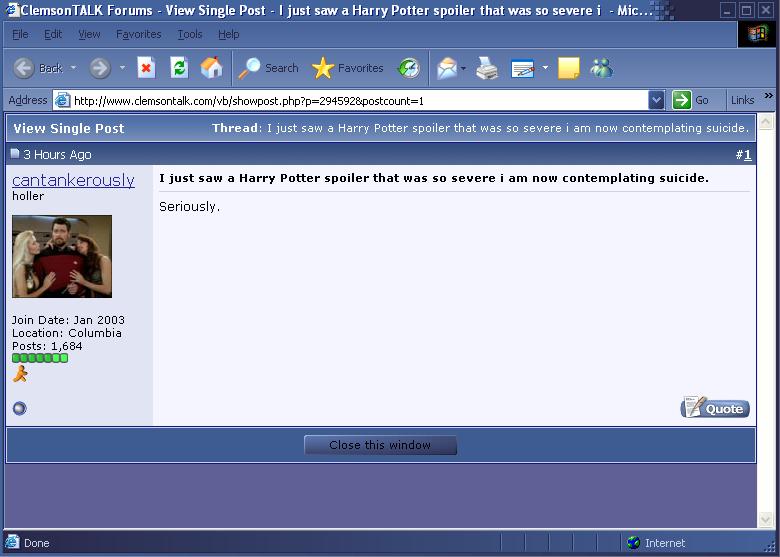The height and width of the screenshot is (557, 780).
Task: Click the scrollbar down arrow
Action: point(766,519)
